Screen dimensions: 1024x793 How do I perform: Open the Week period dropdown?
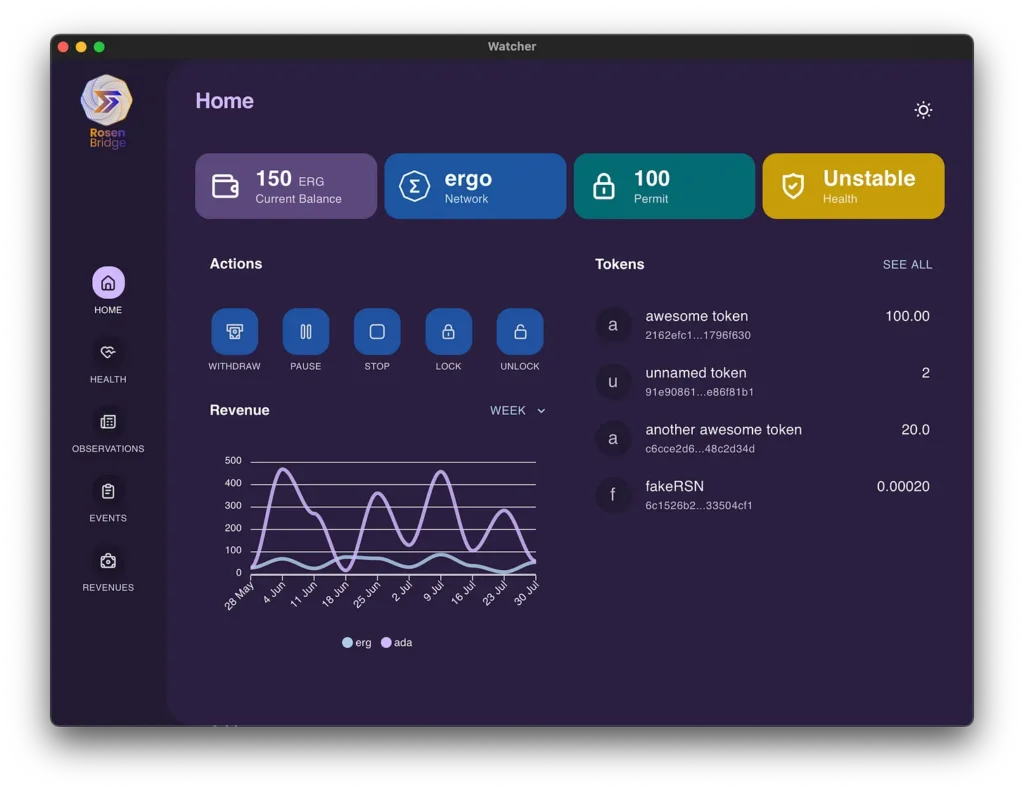pos(517,411)
